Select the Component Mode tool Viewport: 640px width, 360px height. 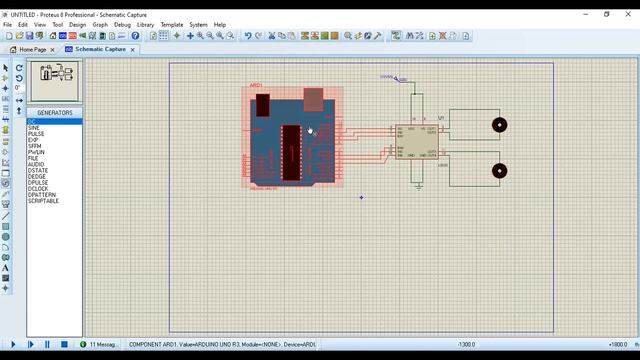[5, 78]
